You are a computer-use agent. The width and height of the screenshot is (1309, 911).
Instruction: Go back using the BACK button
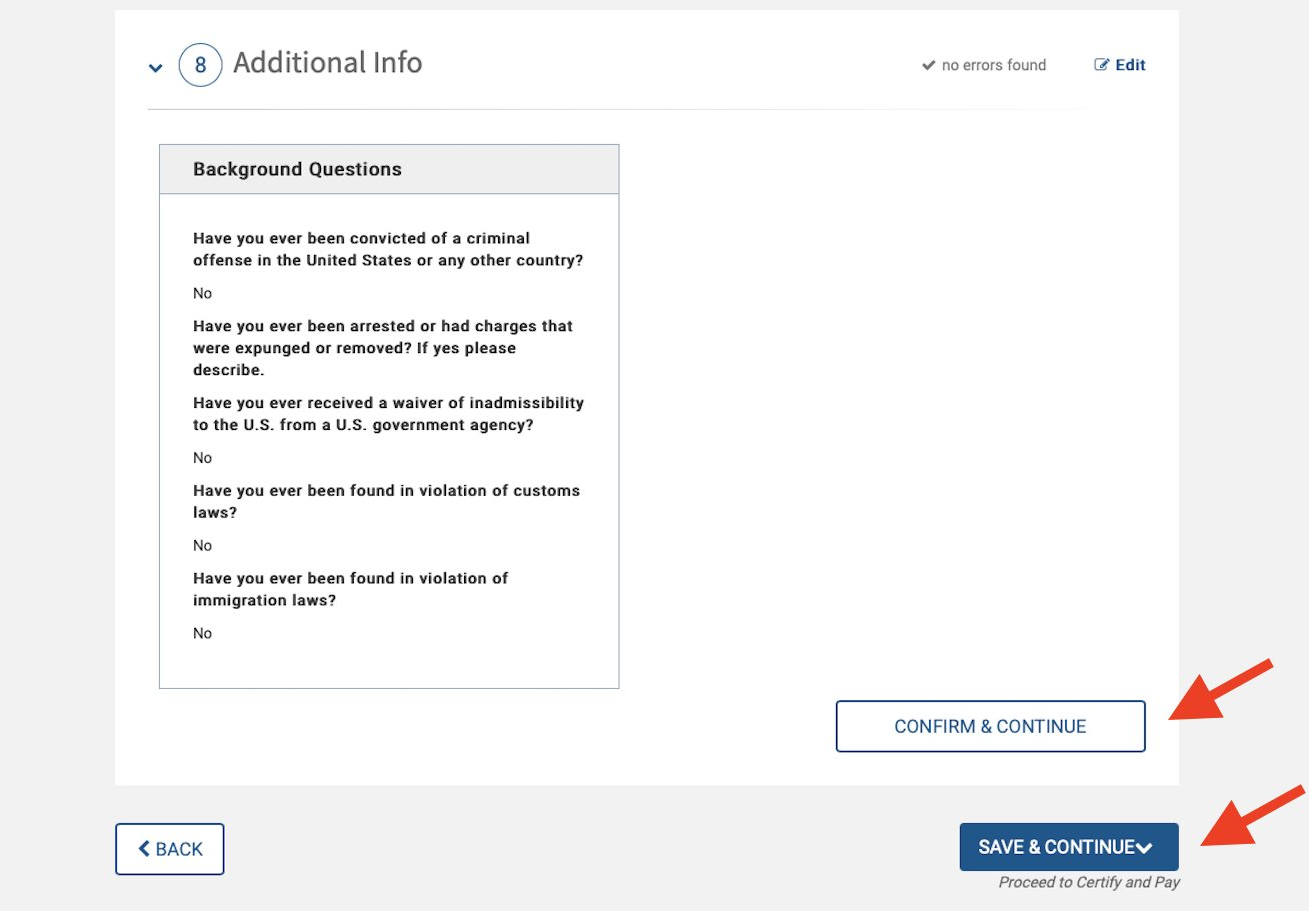tap(170, 849)
